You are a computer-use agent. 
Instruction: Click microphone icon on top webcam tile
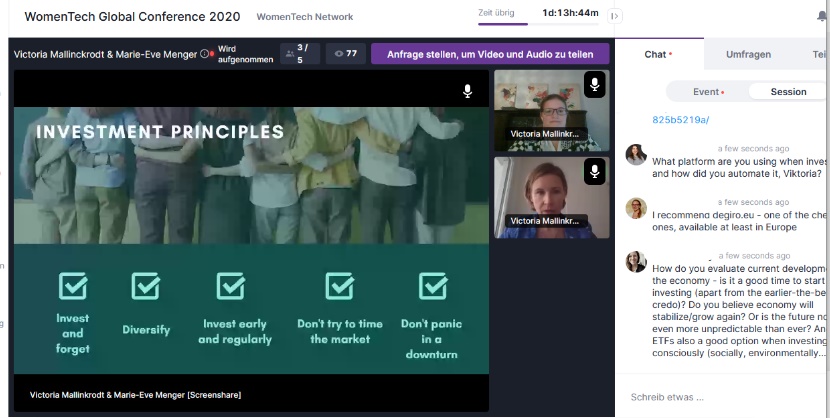594,86
